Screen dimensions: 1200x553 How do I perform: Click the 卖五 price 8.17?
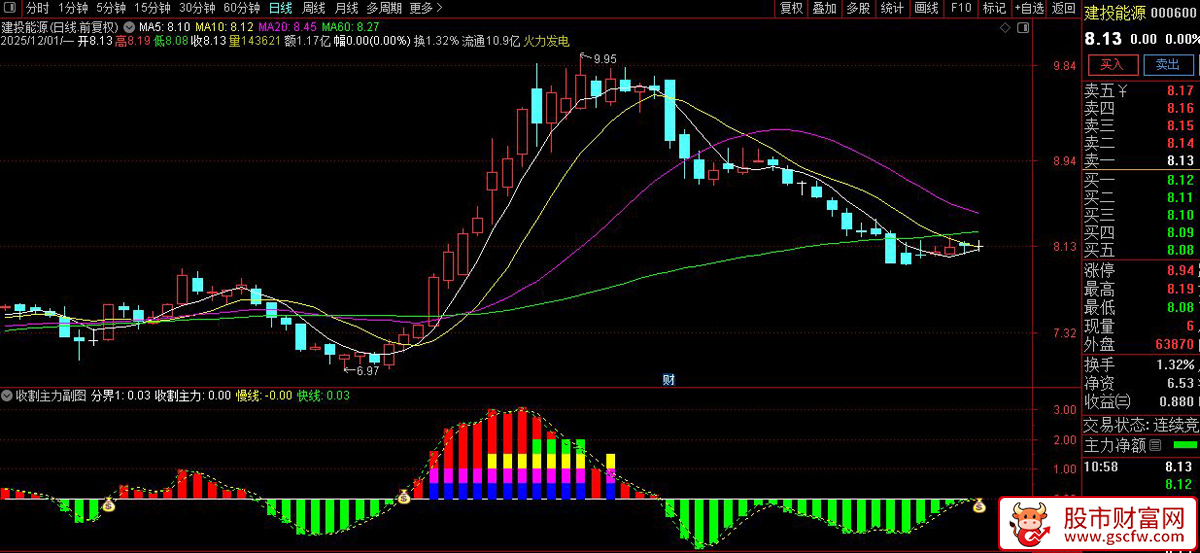[x=1180, y=91]
